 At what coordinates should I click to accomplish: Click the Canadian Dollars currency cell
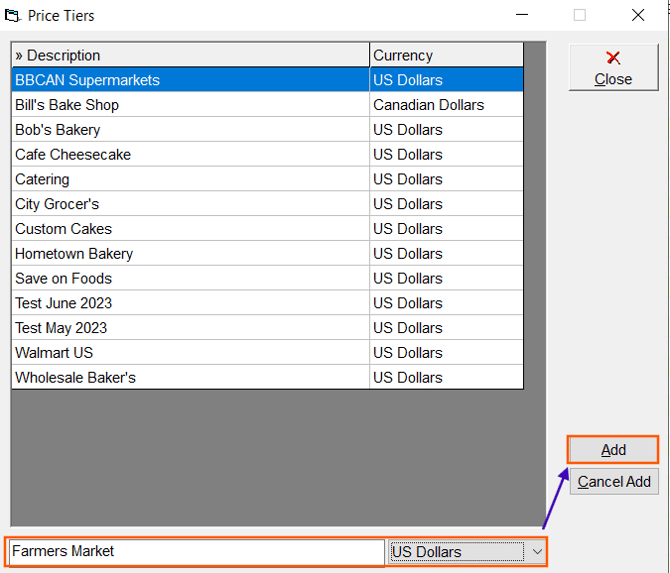[x=446, y=105]
